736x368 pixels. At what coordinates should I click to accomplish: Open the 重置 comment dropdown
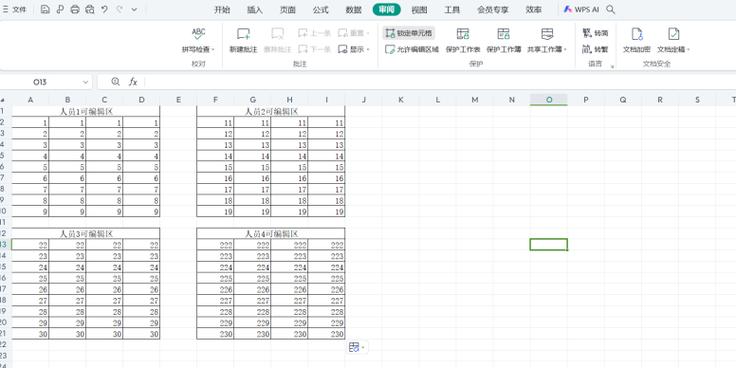pyautogui.click(x=354, y=33)
